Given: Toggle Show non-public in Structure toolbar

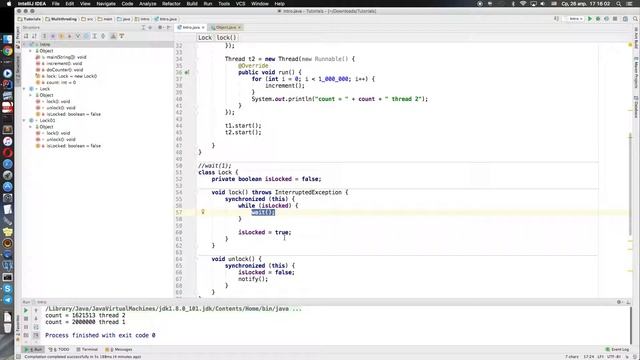Looking at the screenshot, I should pyautogui.click(x=69, y=36).
